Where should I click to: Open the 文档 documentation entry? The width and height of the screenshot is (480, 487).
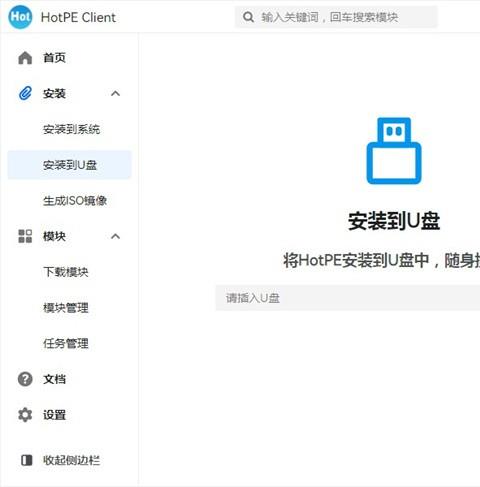tap(54, 379)
